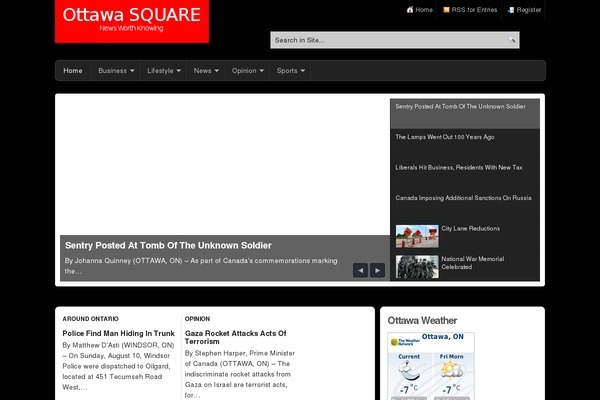This screenshot has width=600, height=400.
Task: Click the Ottawa SQUARE site logo
Action: 132,20
